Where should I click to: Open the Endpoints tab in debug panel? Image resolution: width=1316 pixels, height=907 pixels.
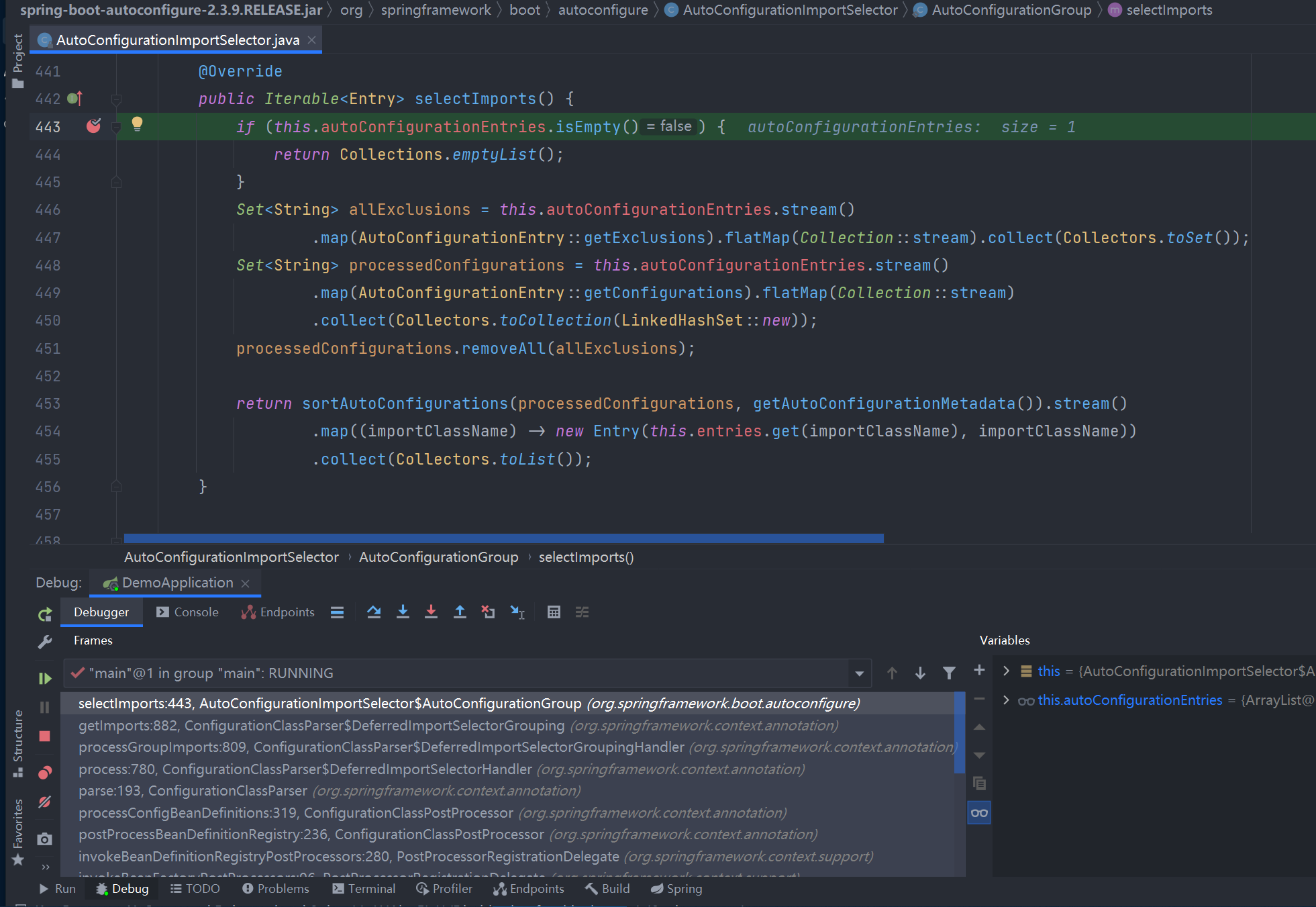[278, 612]
